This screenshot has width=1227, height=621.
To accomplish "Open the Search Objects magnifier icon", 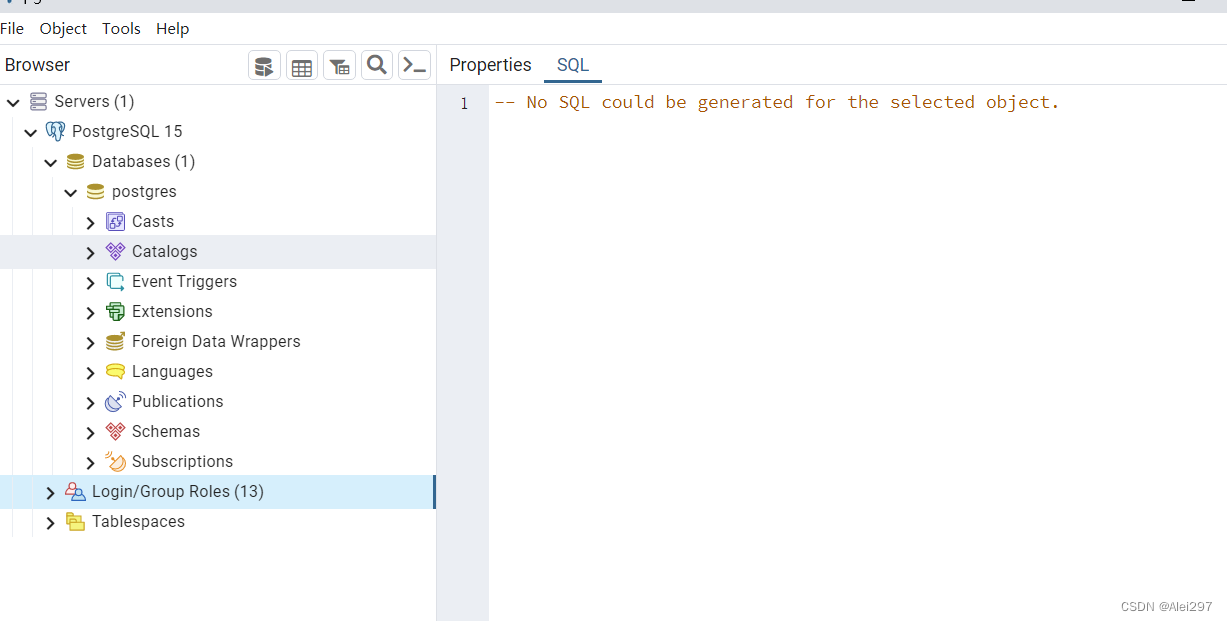I will [x=377, y=66].
